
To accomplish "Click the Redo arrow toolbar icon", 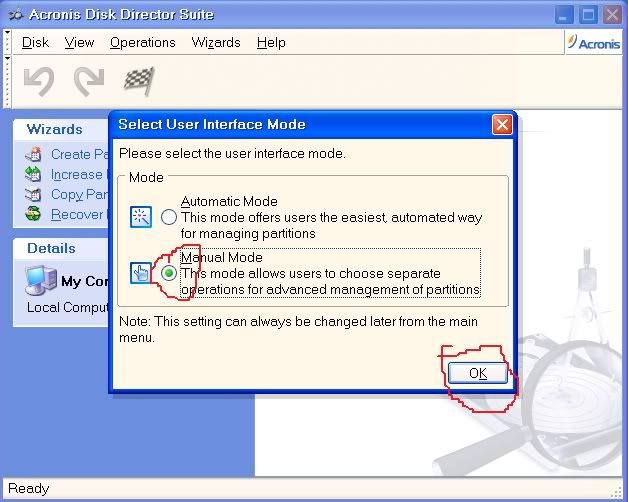I will [x=89, y=81].
